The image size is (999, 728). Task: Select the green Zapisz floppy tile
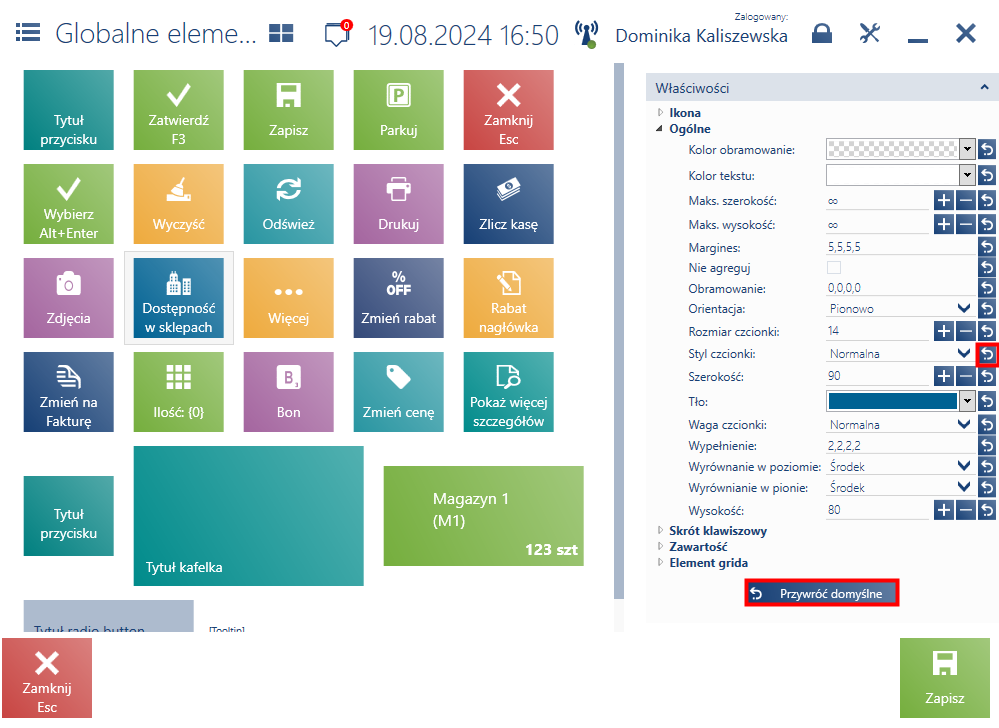(x=289, y=110)
